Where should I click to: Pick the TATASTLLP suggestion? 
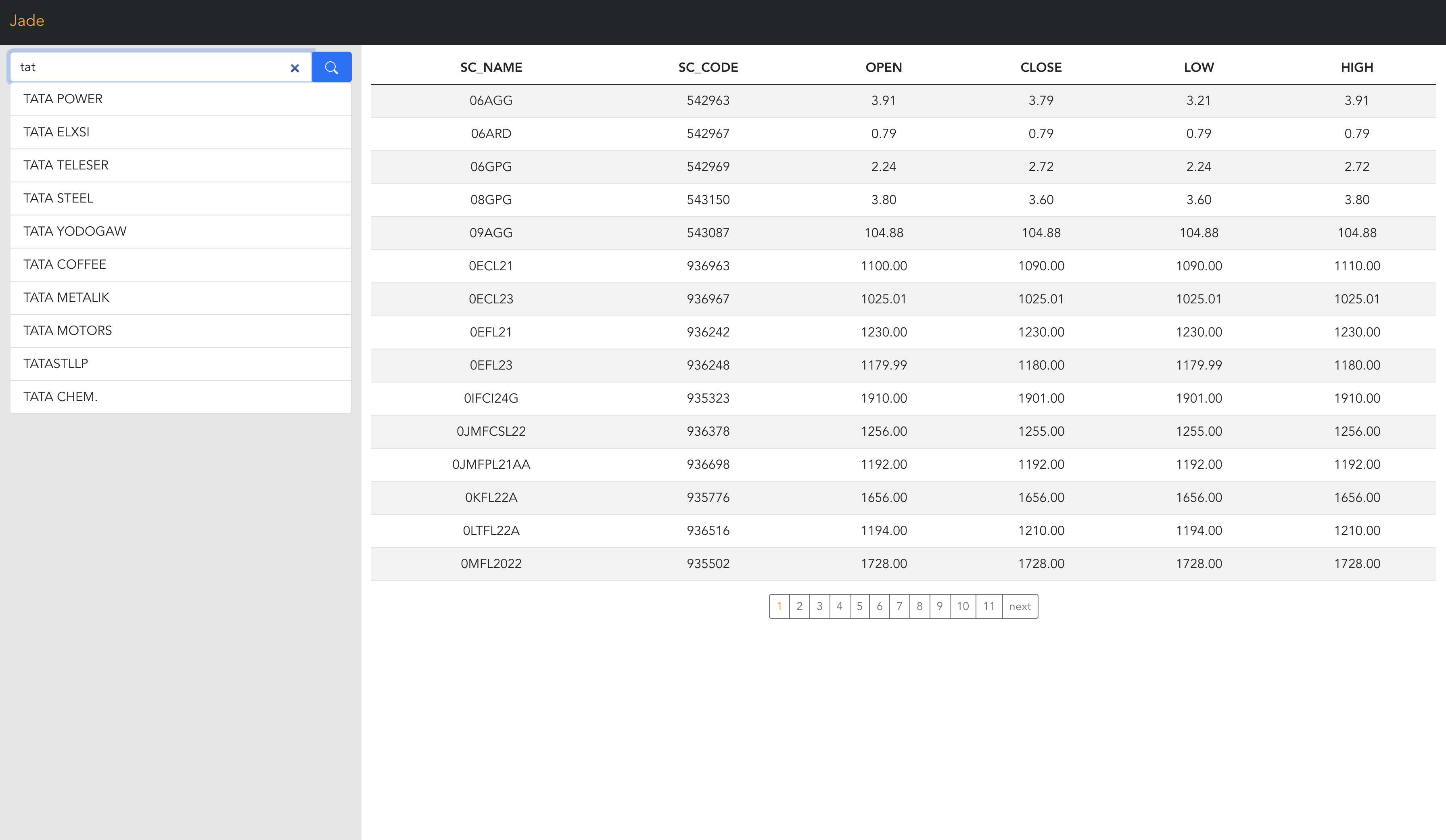[x=56, y=364]
